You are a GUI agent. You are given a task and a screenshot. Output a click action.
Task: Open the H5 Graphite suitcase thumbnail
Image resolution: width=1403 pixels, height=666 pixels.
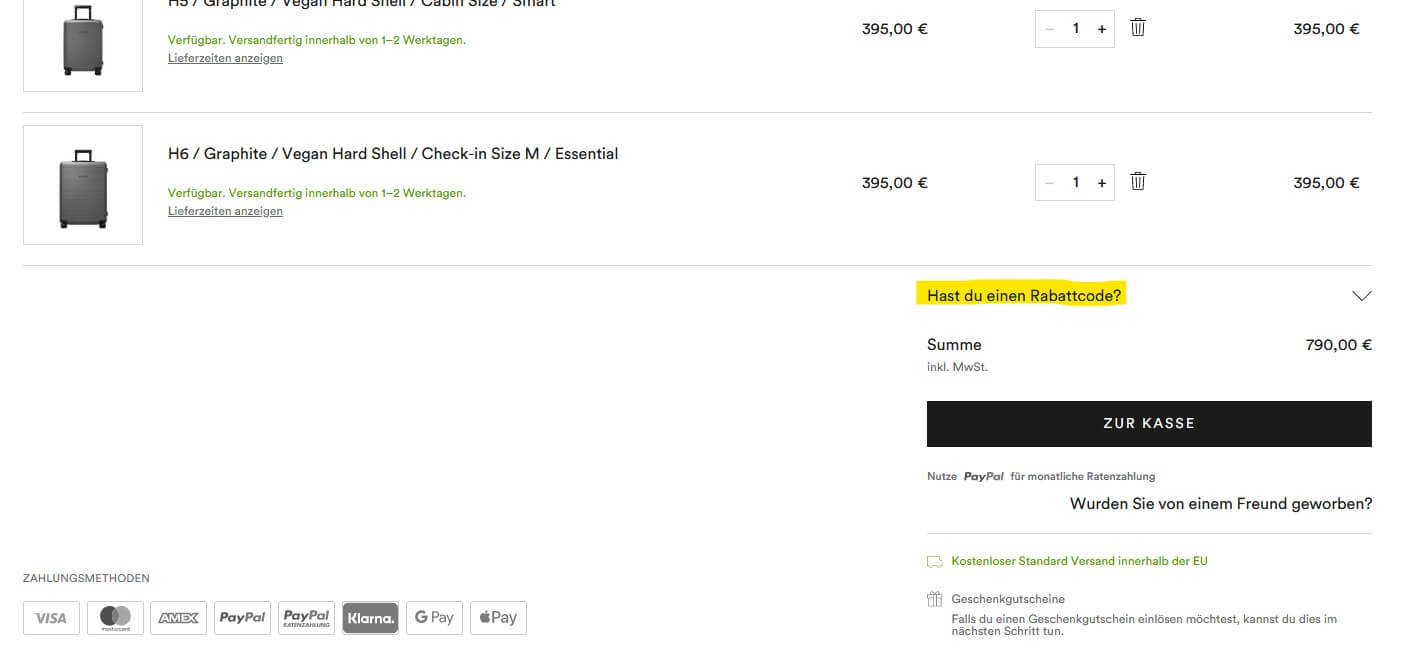tap(83, 40)
